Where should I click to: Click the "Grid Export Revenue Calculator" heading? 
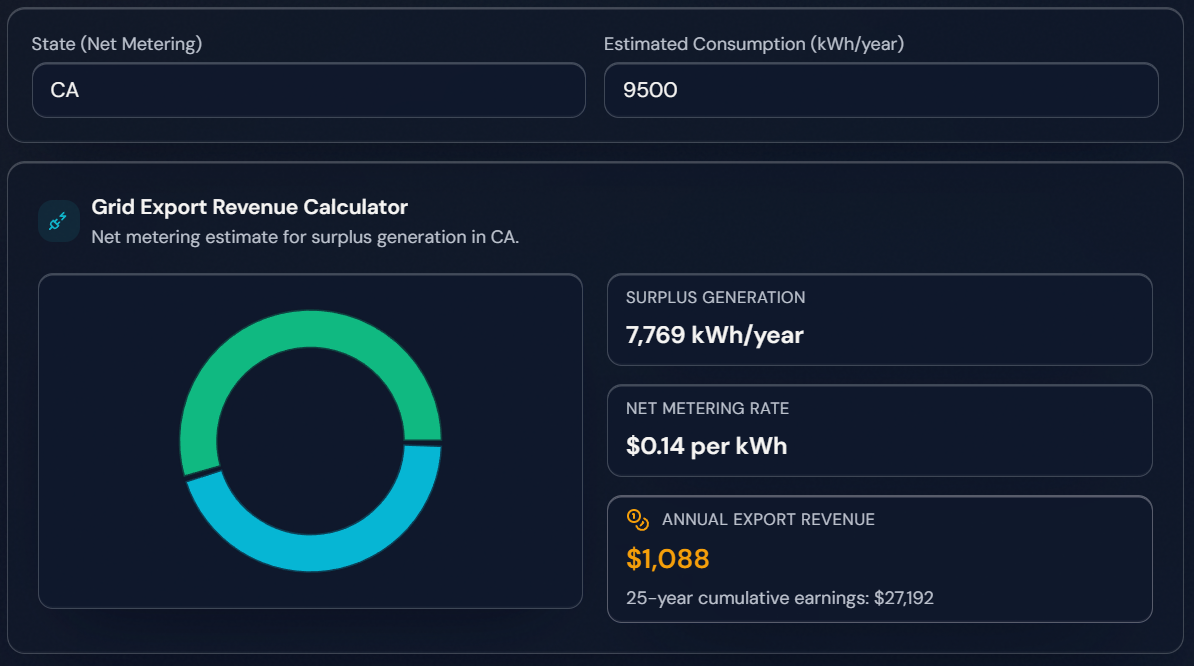point(249,207)
